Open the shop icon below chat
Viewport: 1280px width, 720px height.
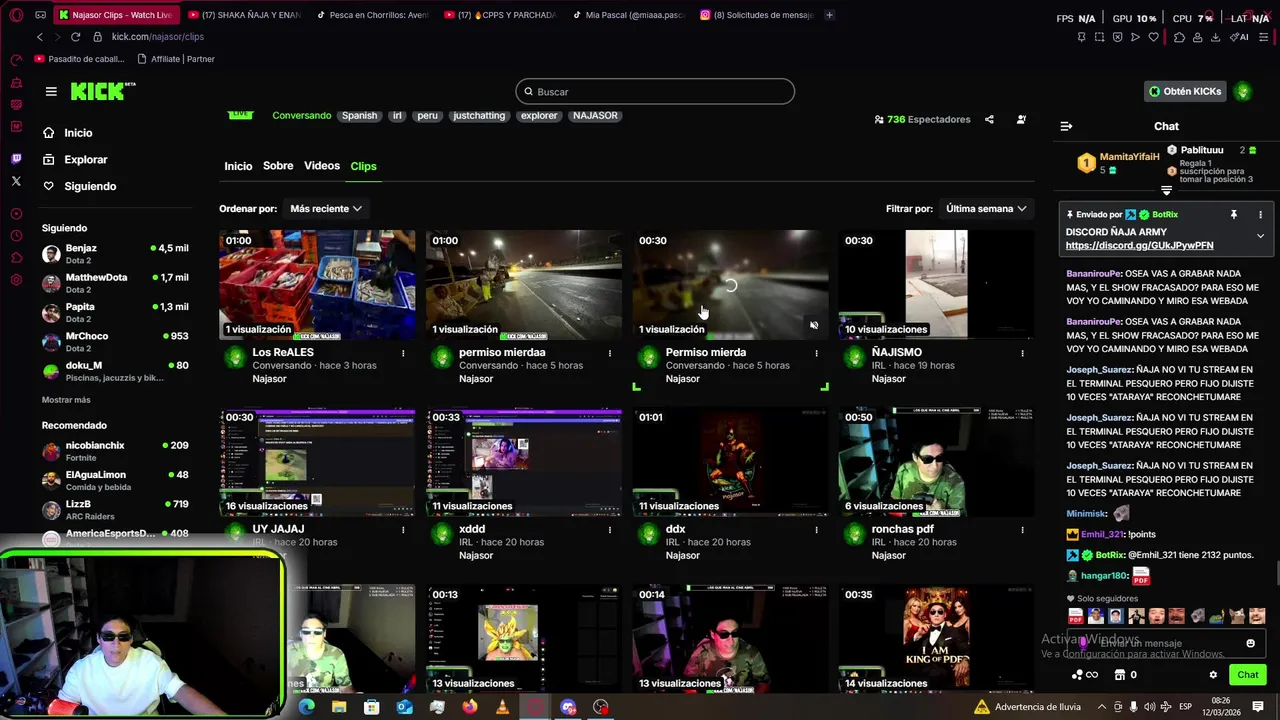coord(1120,675)
